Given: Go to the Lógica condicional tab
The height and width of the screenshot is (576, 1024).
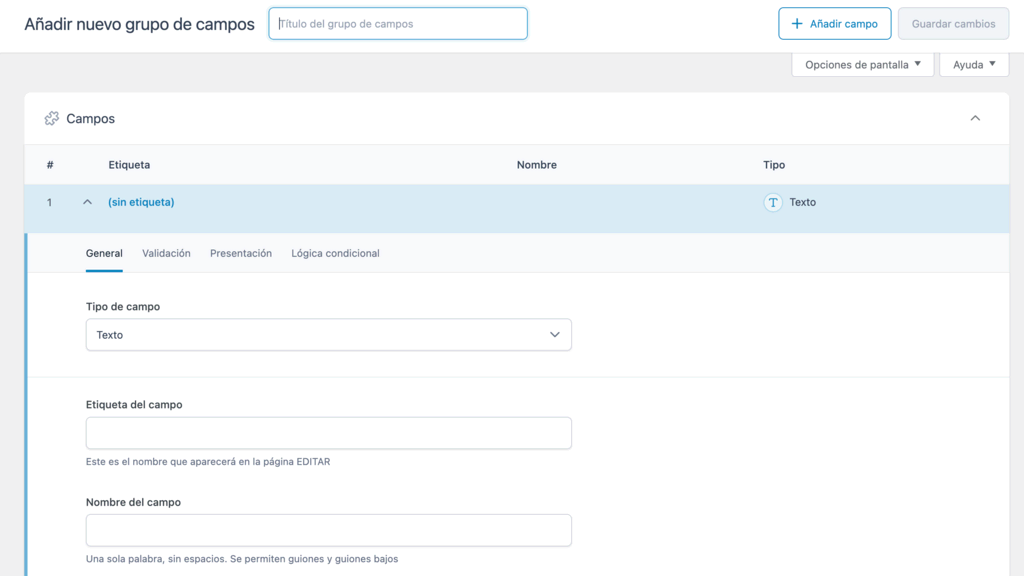Looking at the screenshot, I should point(335,254).
